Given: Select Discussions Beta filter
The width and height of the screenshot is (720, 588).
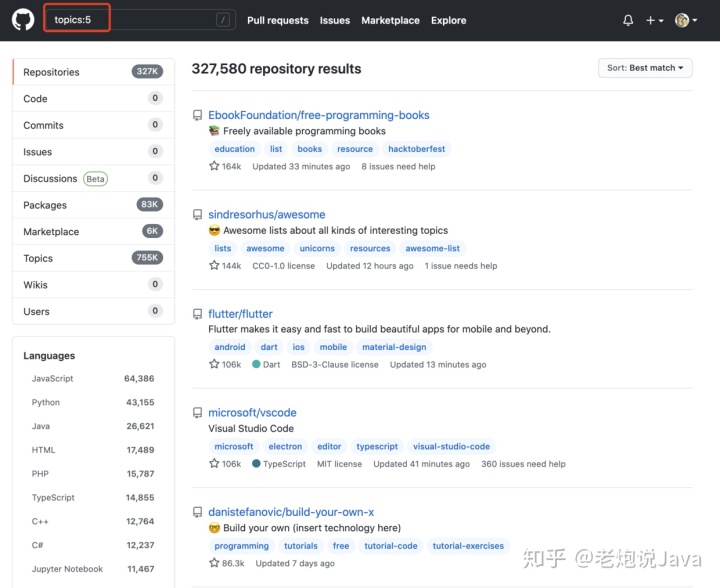Looking at the screenshot, I should [x=93, y=178].
